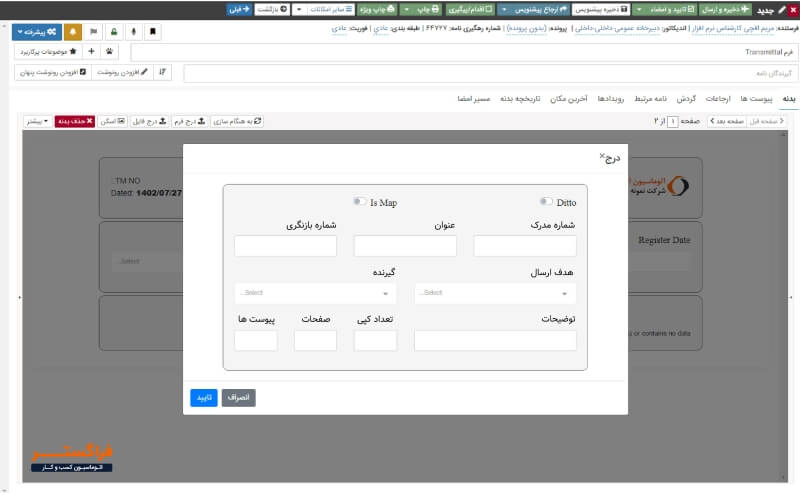Click the green lock icon button

[x=114, y=32]
